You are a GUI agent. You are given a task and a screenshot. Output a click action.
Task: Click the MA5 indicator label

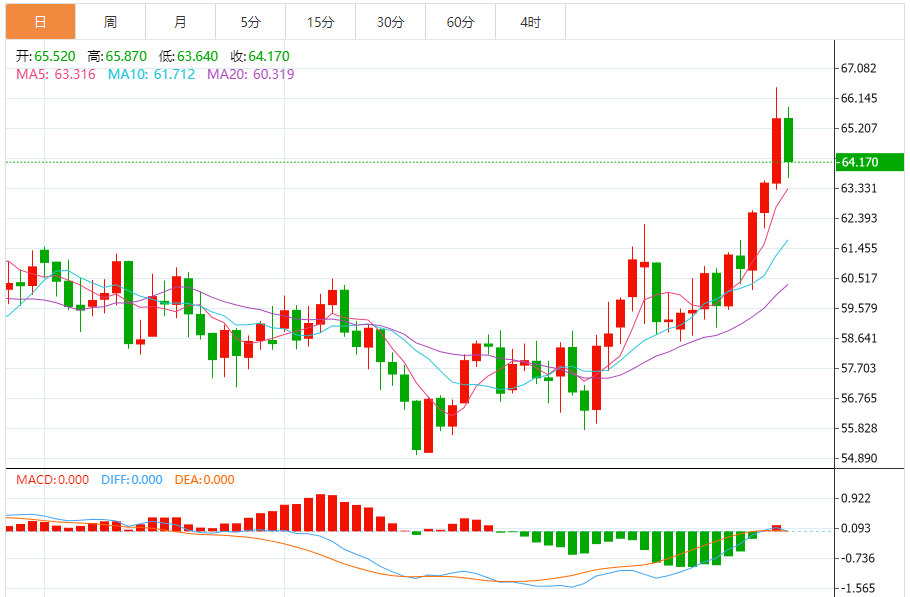[x=56, y=74]
